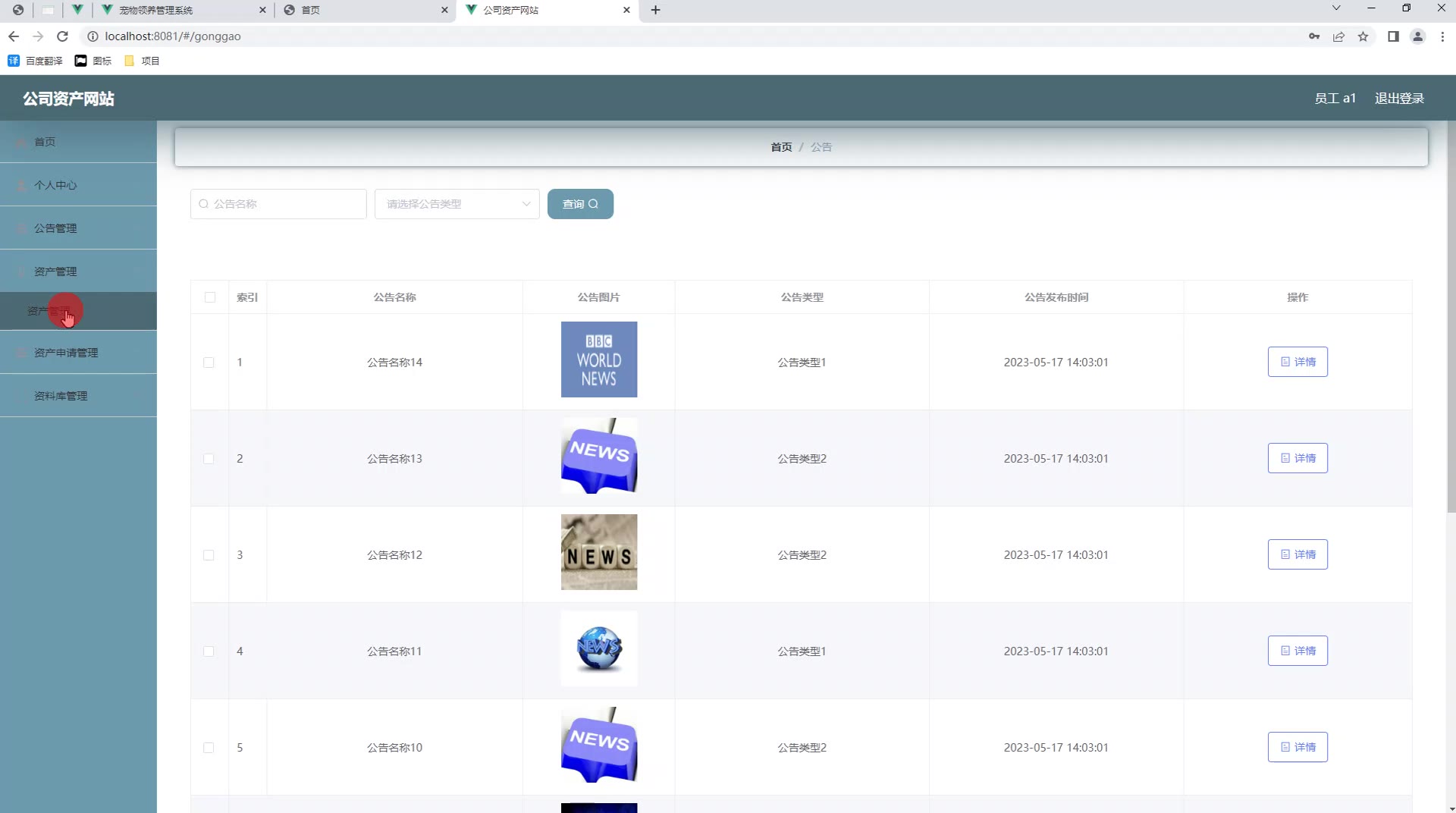Open BBC World News image thumbnail

click(x=599, y=359)
